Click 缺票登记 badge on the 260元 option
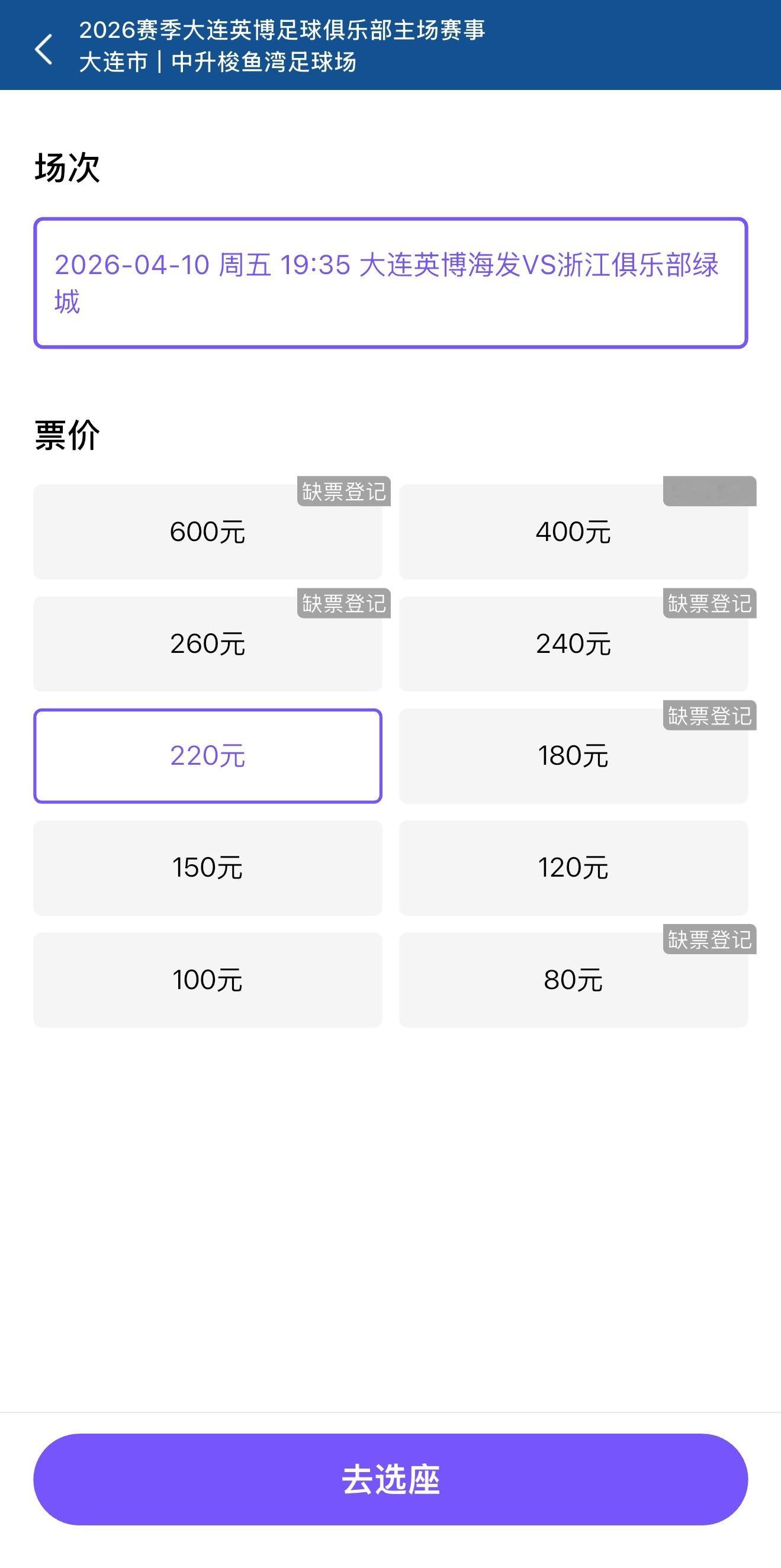This screenshot has width=781, height=1568. [x=343, y=604]
